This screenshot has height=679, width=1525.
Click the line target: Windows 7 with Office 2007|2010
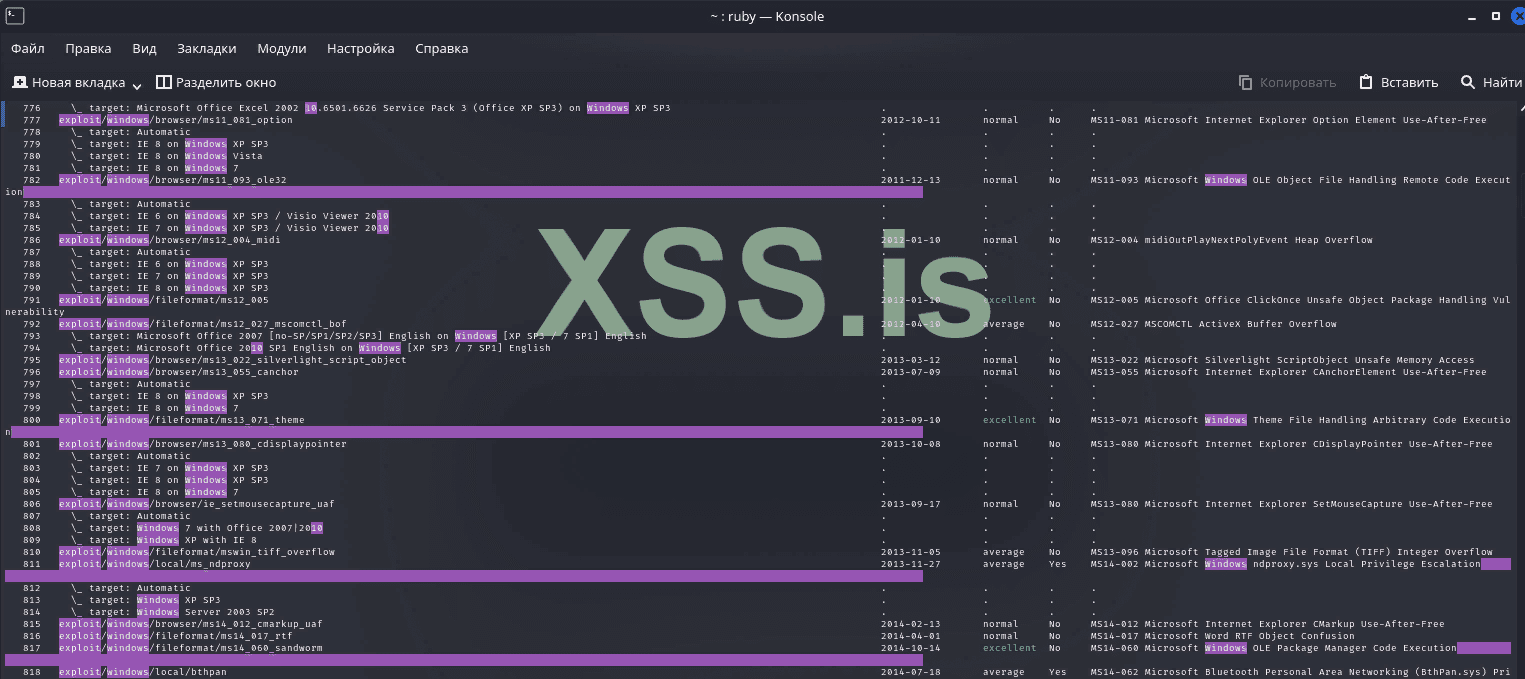pyautogui.click(x=197, y=528)
